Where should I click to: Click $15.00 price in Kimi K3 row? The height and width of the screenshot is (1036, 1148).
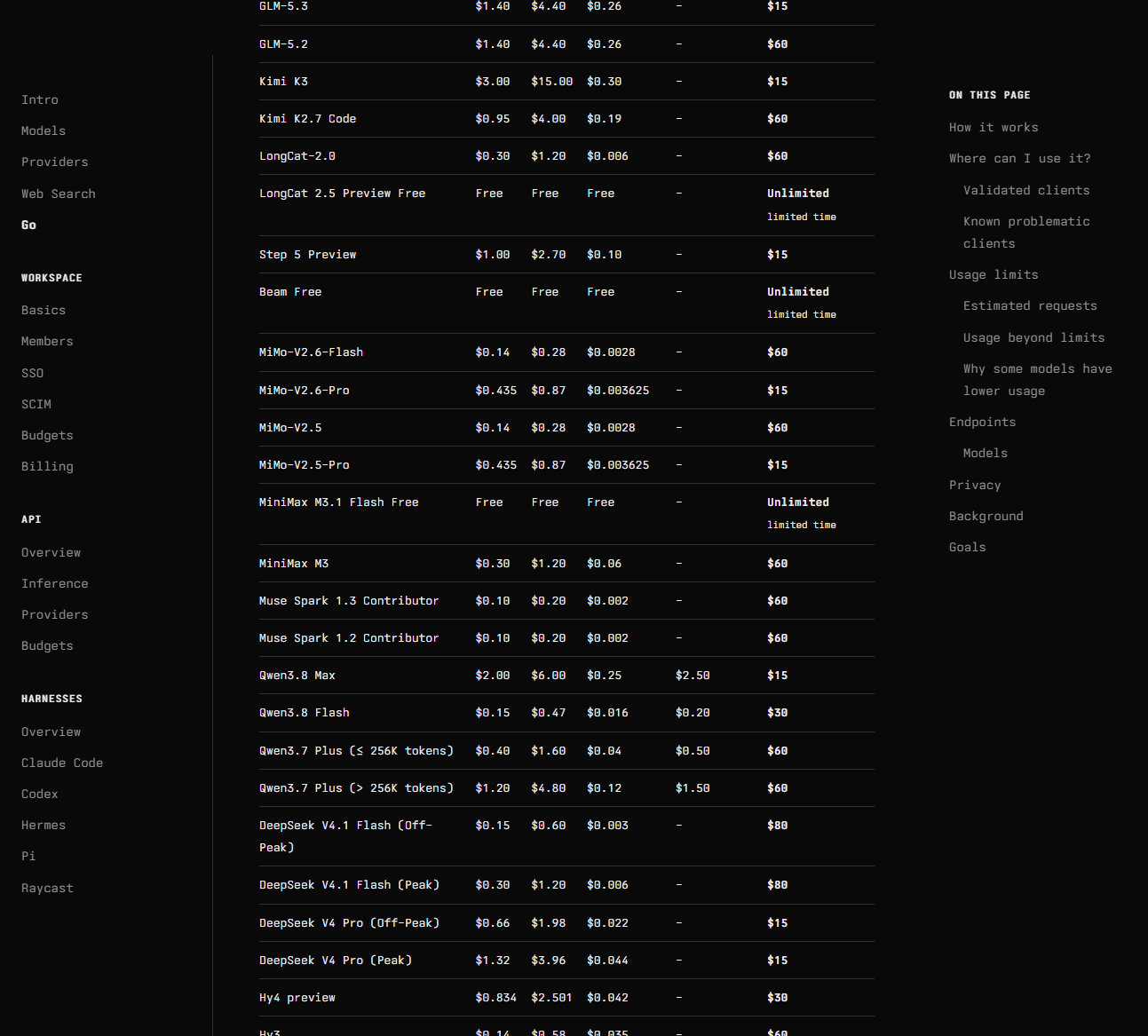click(551, 81)
